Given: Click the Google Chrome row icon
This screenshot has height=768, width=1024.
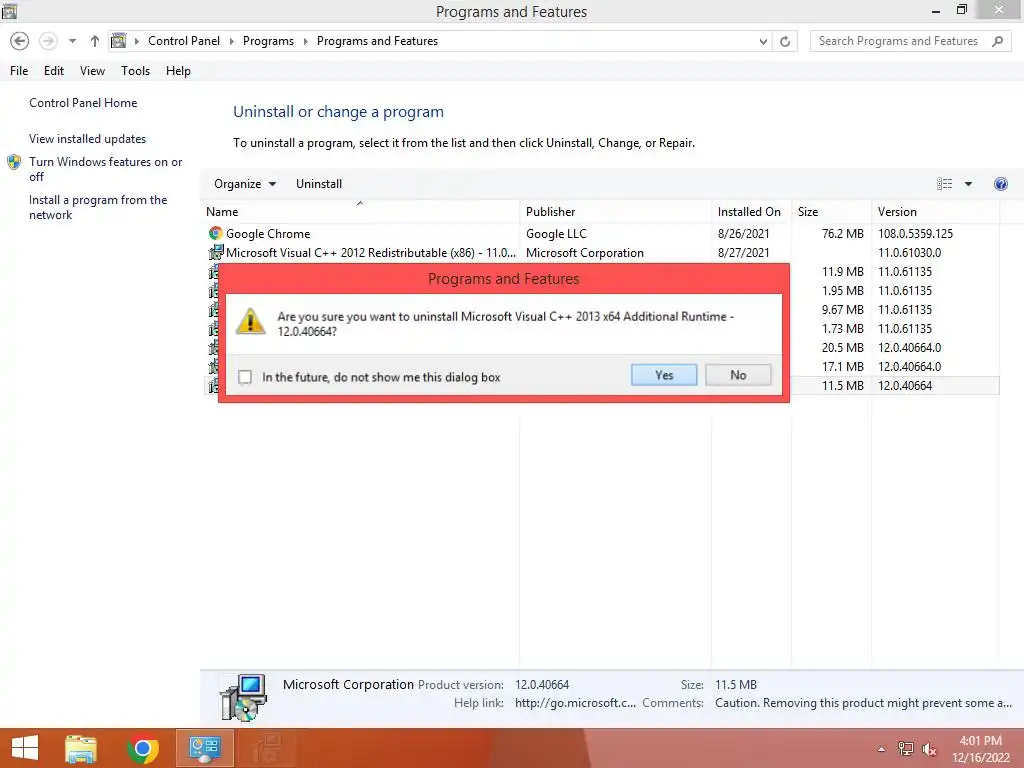Looking at the screenshot, I should 216,233.
